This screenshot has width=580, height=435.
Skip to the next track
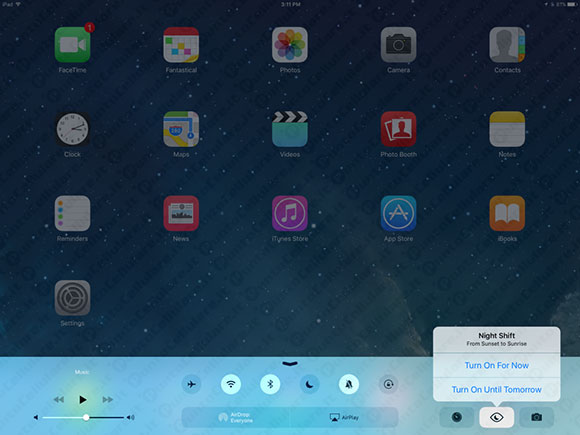pos(108,399)
